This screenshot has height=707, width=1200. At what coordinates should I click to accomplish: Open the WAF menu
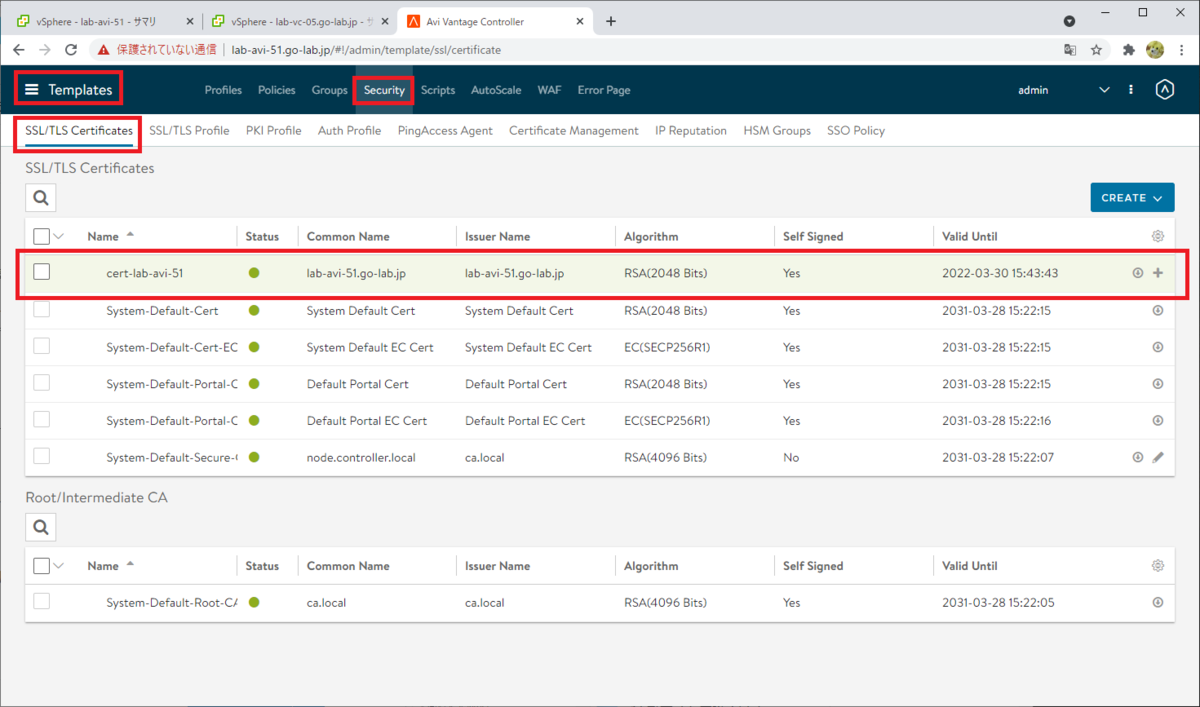549,90
